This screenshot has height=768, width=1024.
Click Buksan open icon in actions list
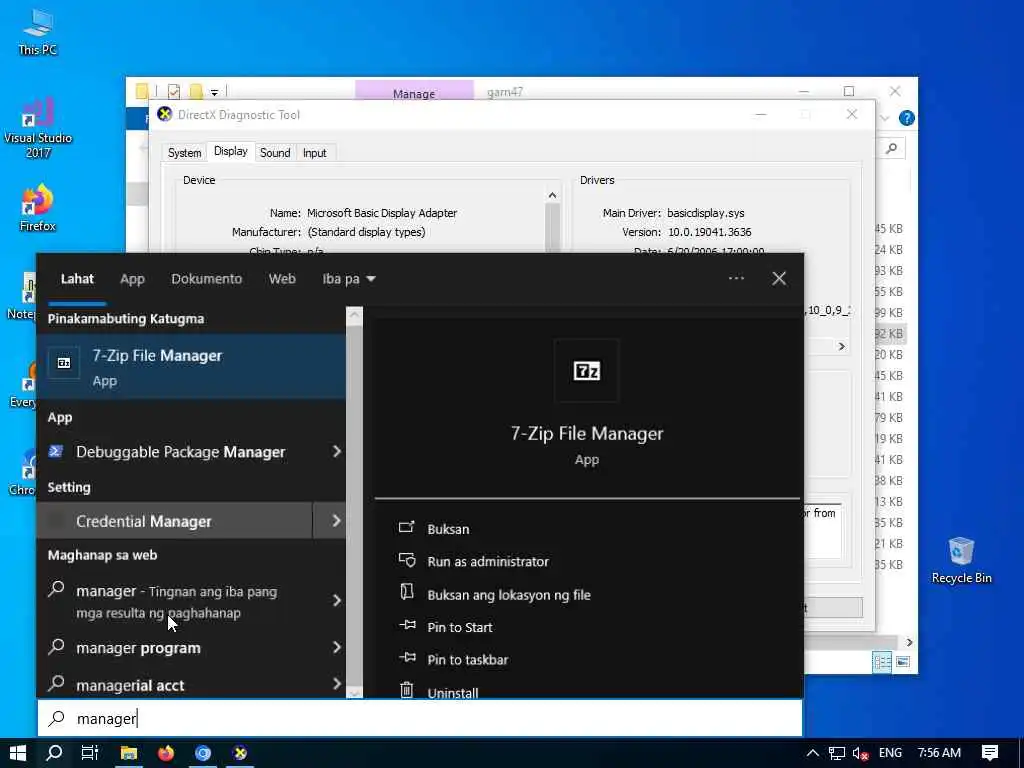(x=406, y=528)
